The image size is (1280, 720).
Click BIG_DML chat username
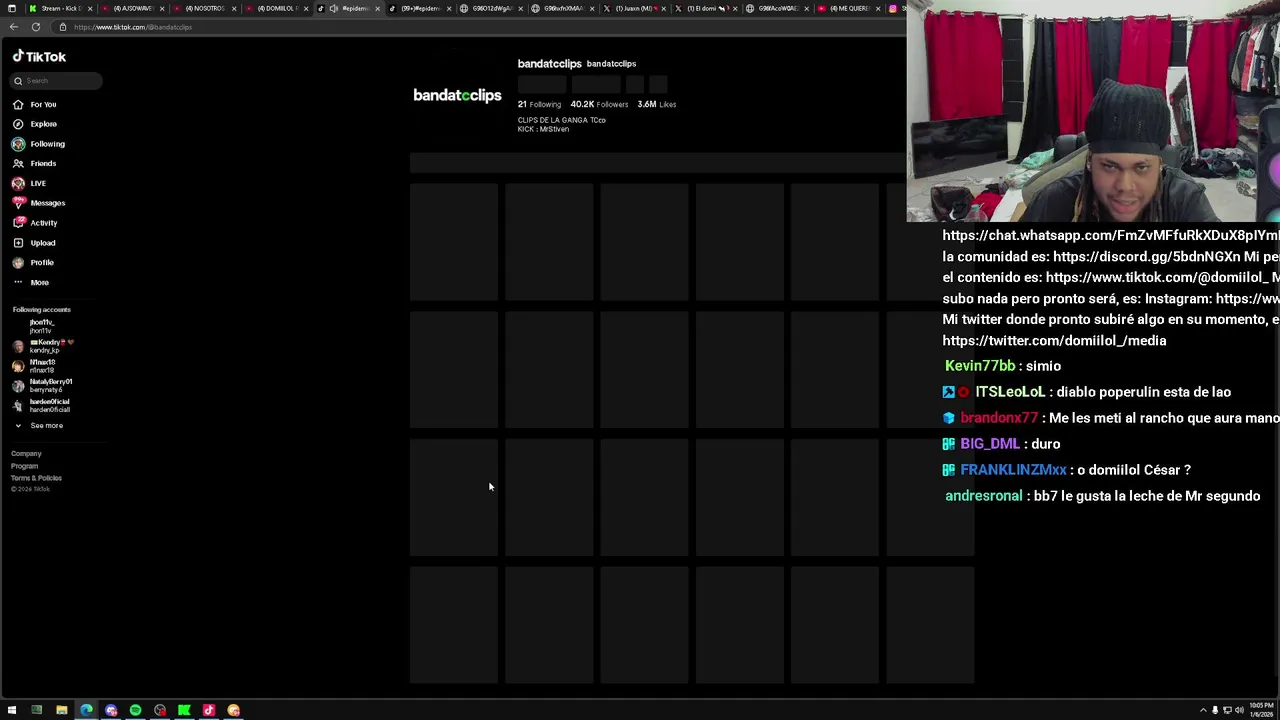[990, 444]
